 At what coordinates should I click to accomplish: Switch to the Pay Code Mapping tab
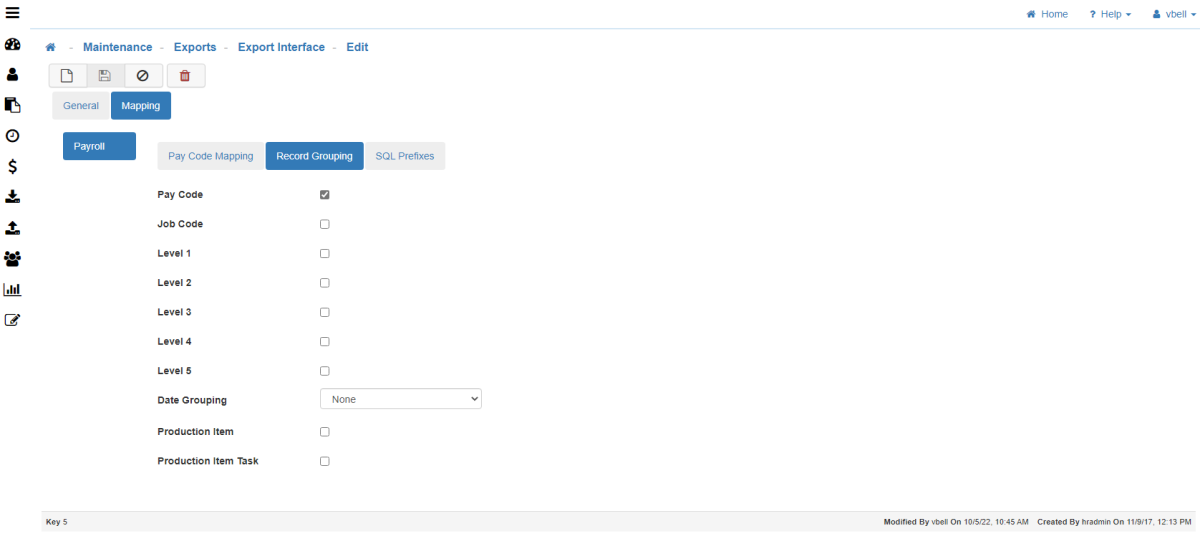[x=210, y=156]
